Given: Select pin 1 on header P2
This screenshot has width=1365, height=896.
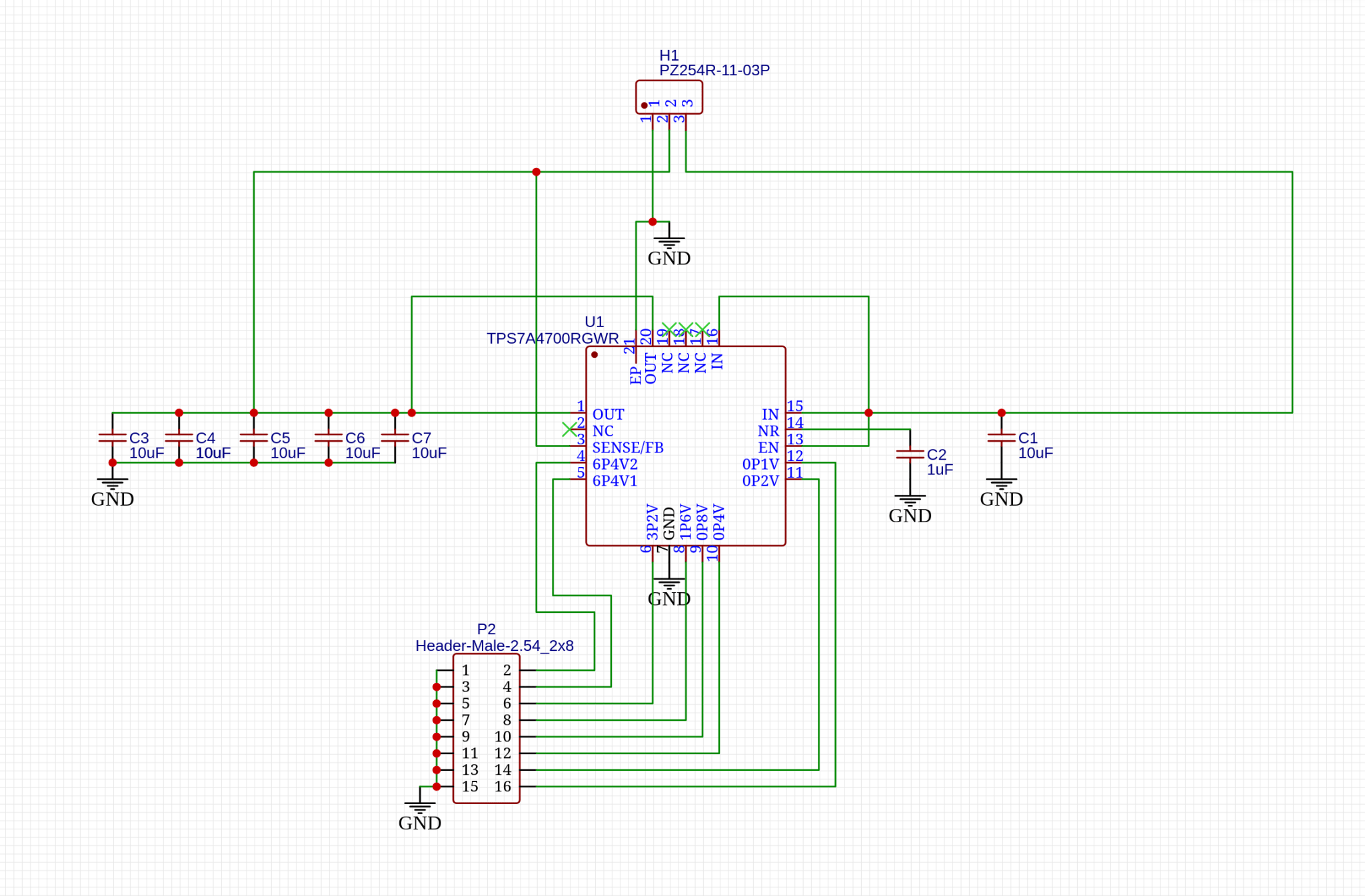Looking at the screenshot, I should point(465,670).
